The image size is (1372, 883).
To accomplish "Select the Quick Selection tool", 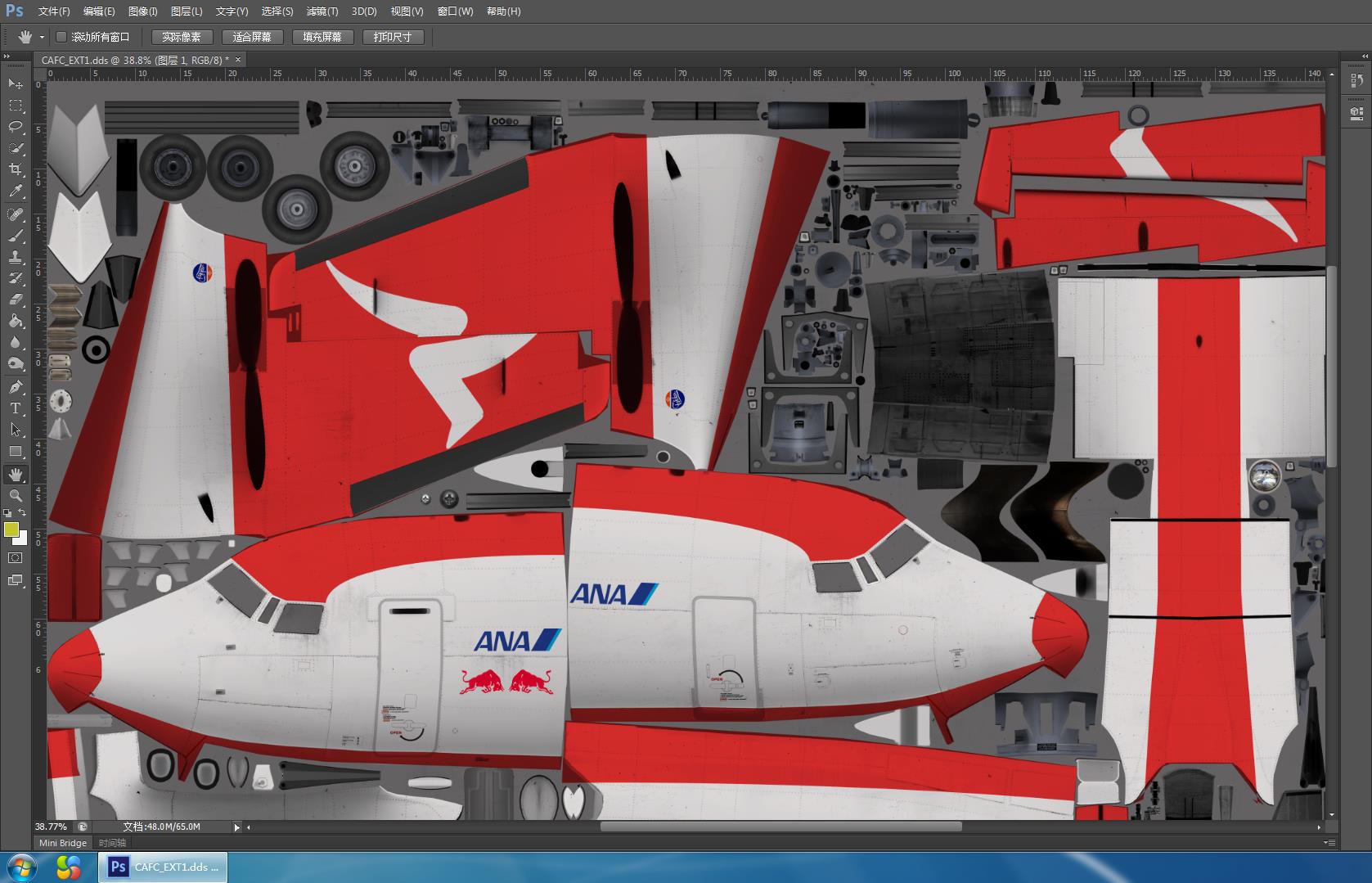I will pyautogui.click(x=16, y=148).
